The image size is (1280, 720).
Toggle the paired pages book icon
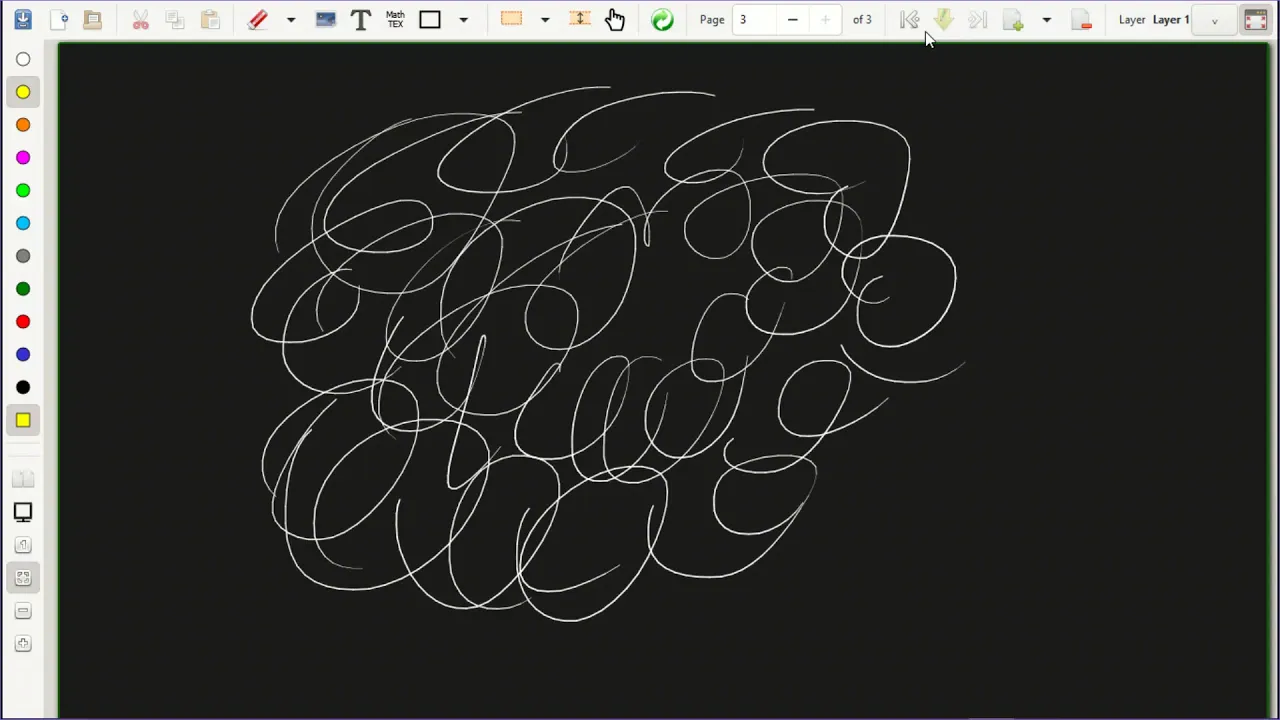click(23, 480)
